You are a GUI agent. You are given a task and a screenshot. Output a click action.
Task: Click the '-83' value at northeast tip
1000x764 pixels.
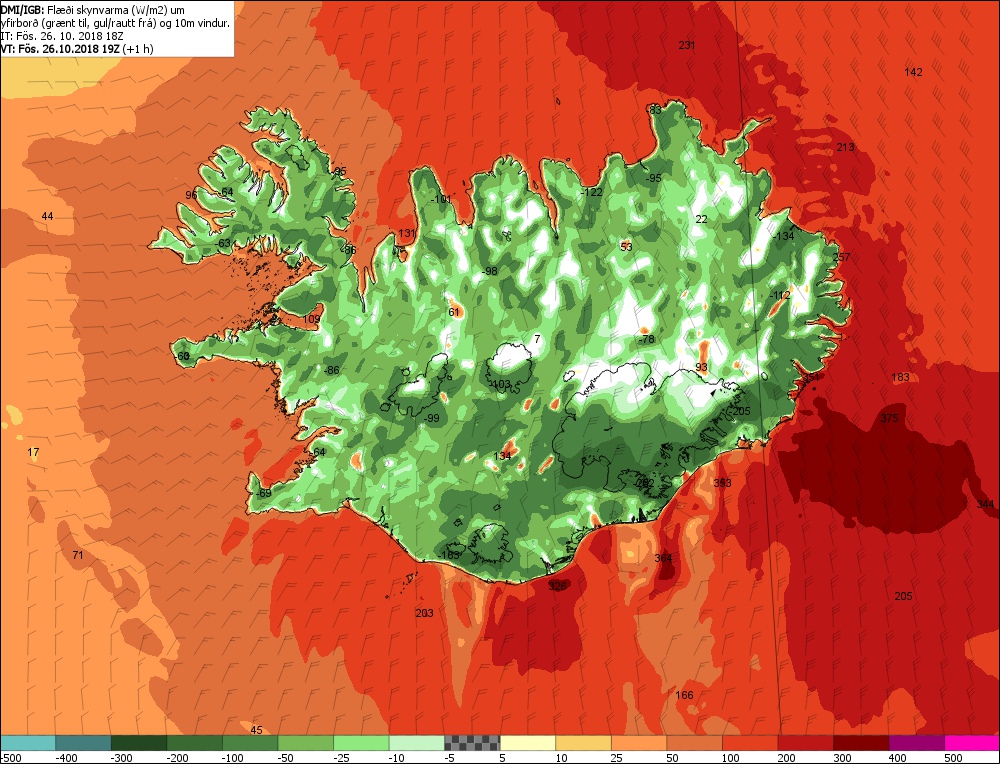(654, 110)
